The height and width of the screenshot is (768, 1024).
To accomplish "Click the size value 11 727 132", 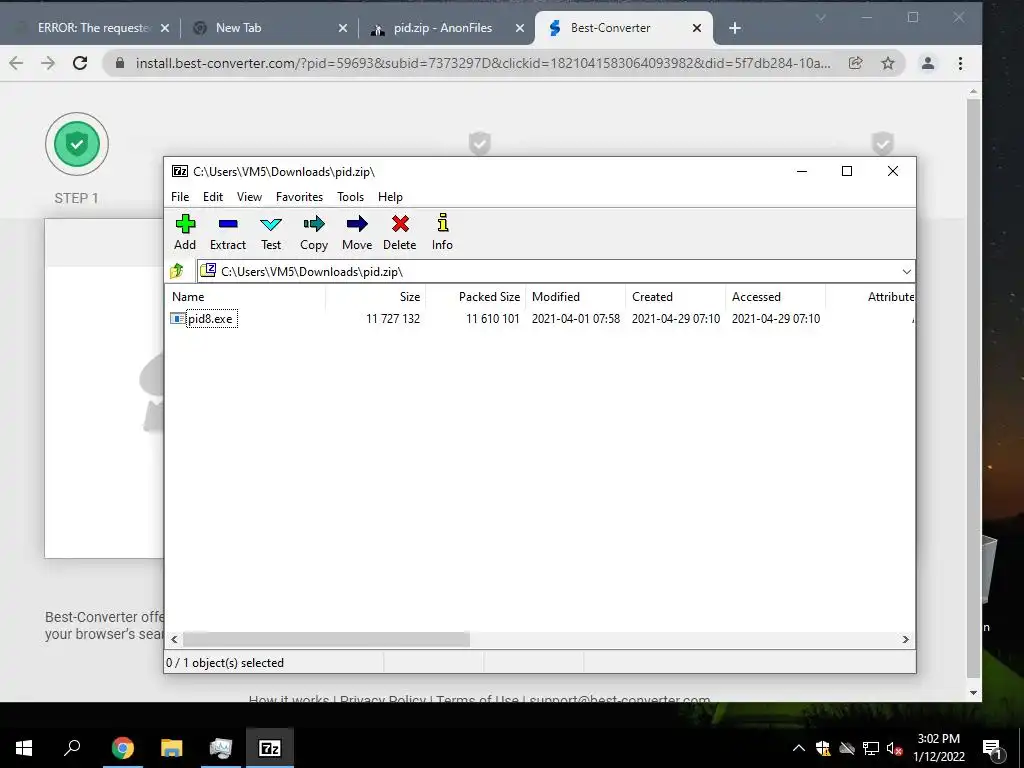I will tap(392, 319).
